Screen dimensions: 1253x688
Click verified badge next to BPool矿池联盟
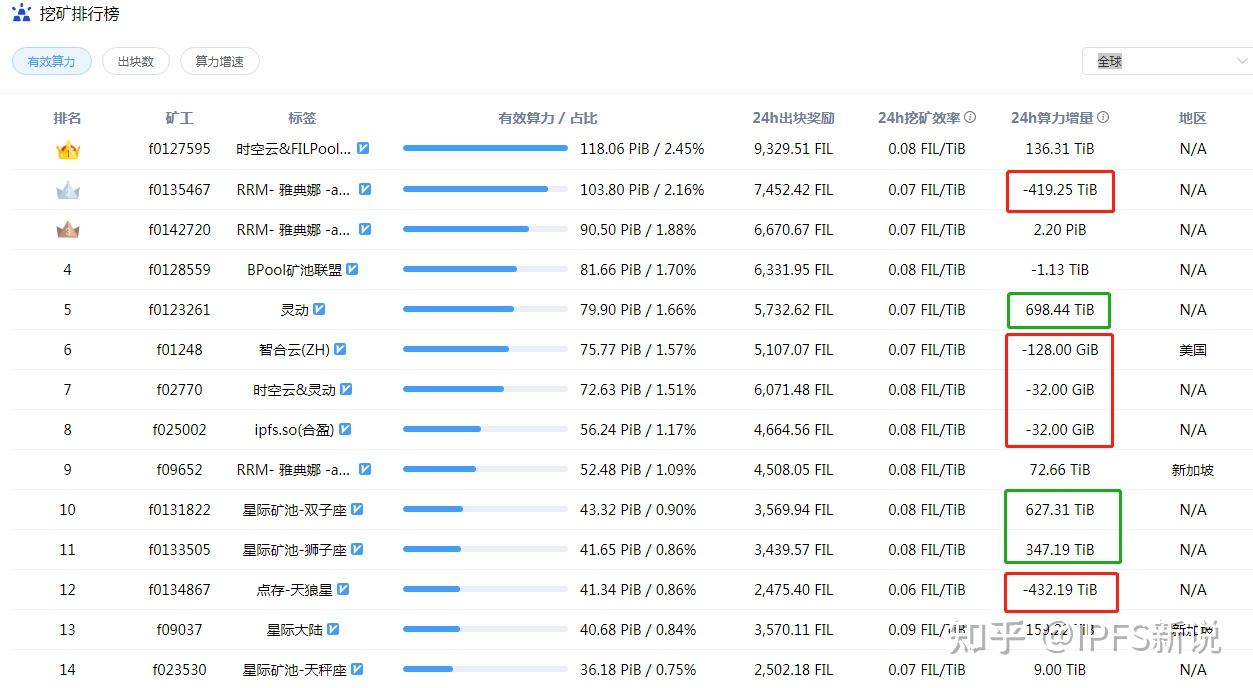(352, 269)
